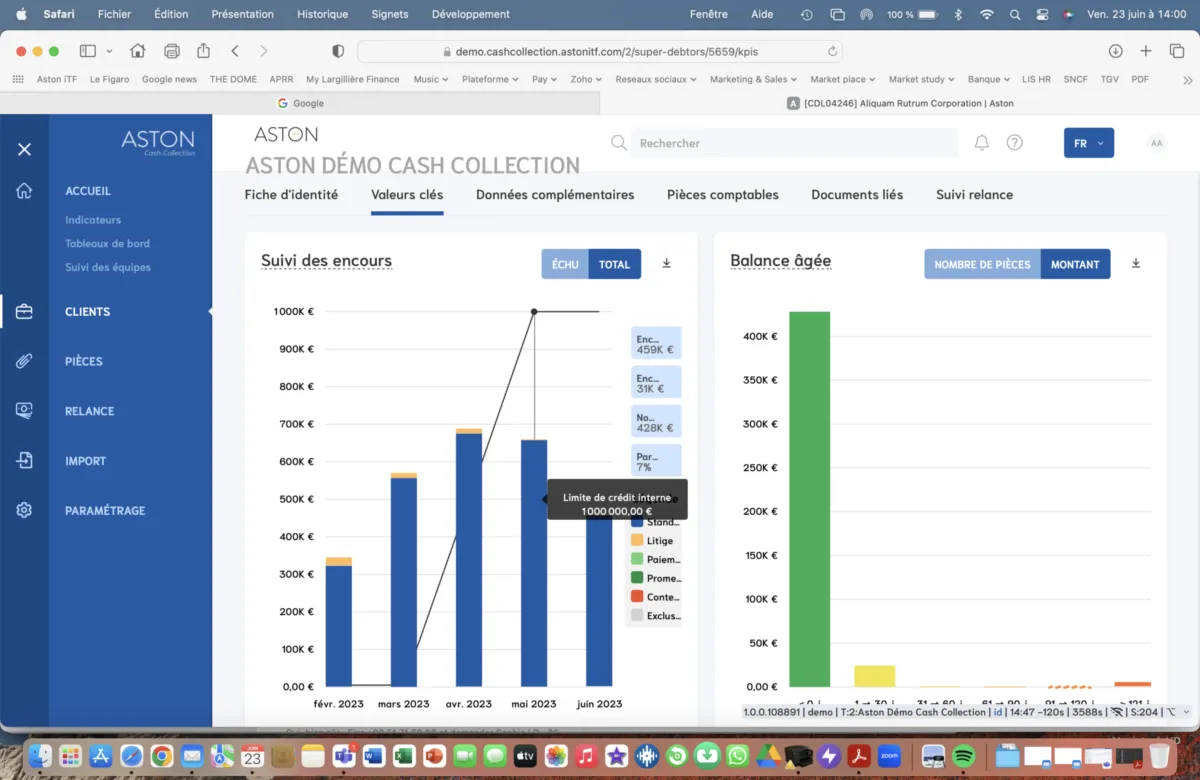Click the home icon in sidebar
The width and height of the screenshot is (1200, 780).
point(24,191)
